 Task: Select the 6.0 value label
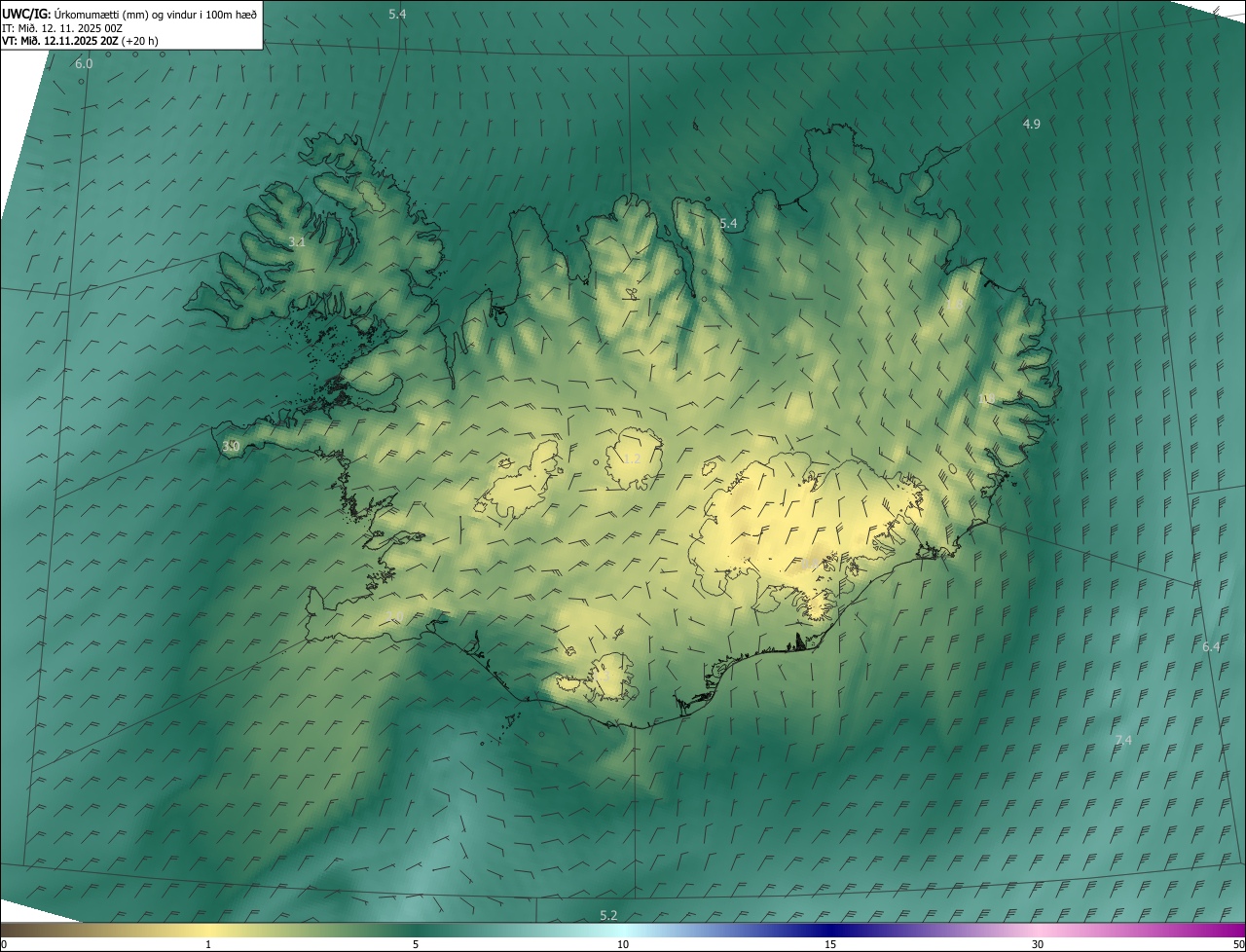tap(84, 63)
